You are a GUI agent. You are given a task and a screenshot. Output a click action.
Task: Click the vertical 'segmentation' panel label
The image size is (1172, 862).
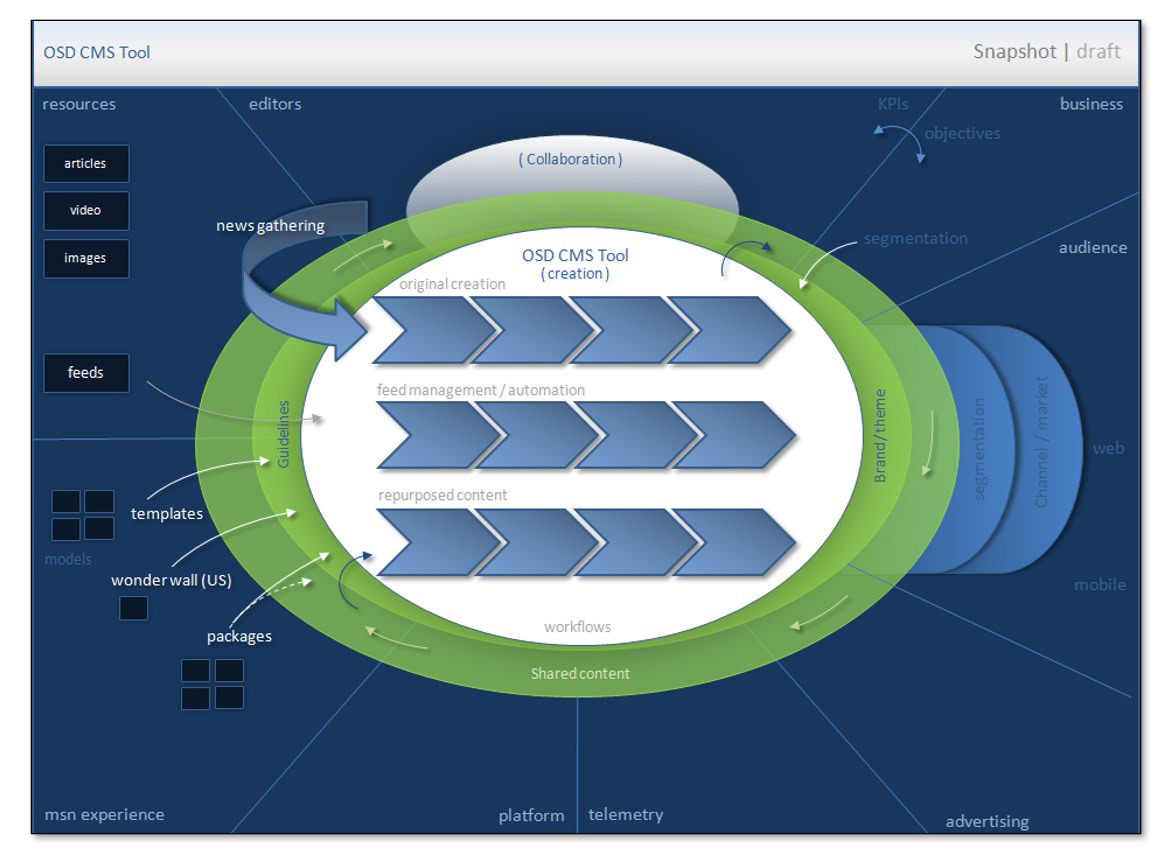click(979, 449)
